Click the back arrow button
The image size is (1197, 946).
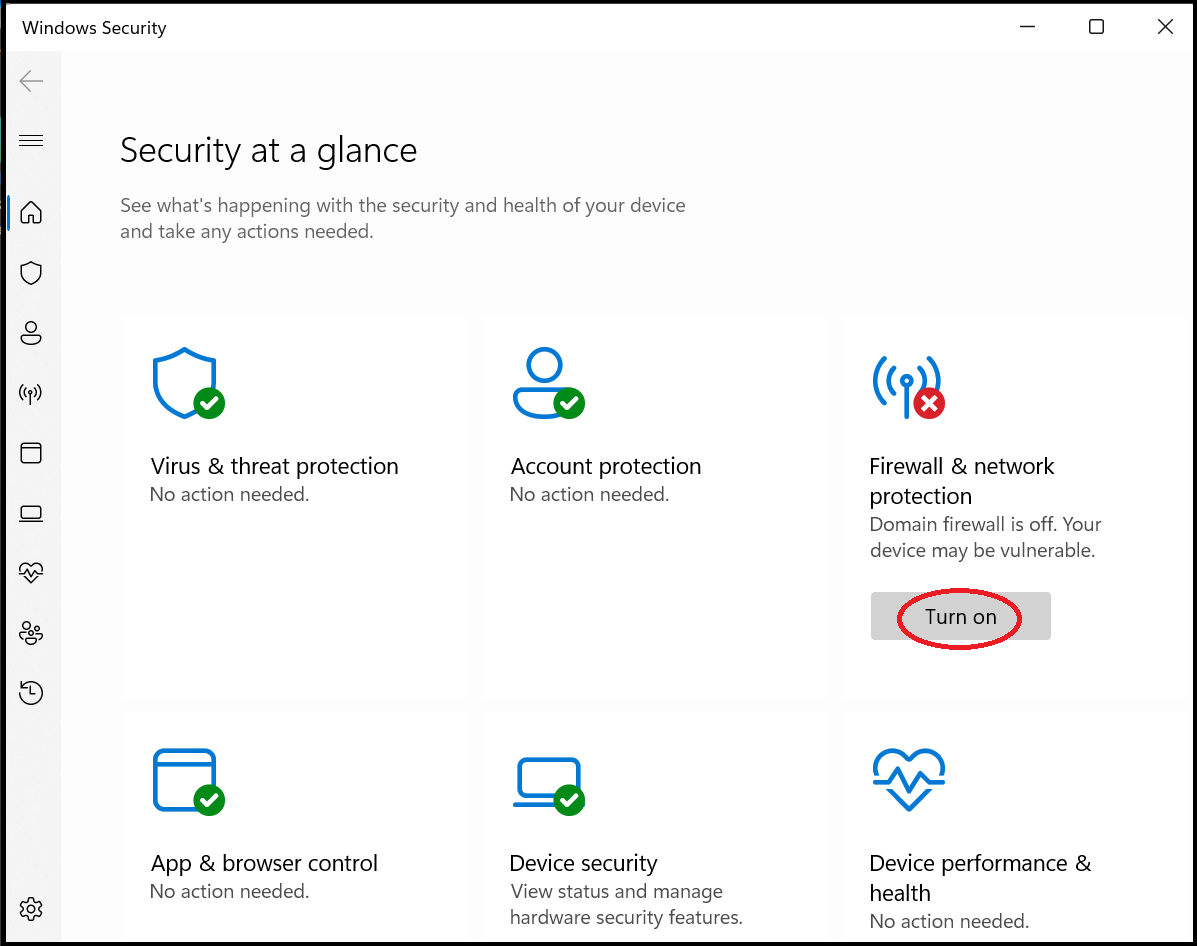31,81
